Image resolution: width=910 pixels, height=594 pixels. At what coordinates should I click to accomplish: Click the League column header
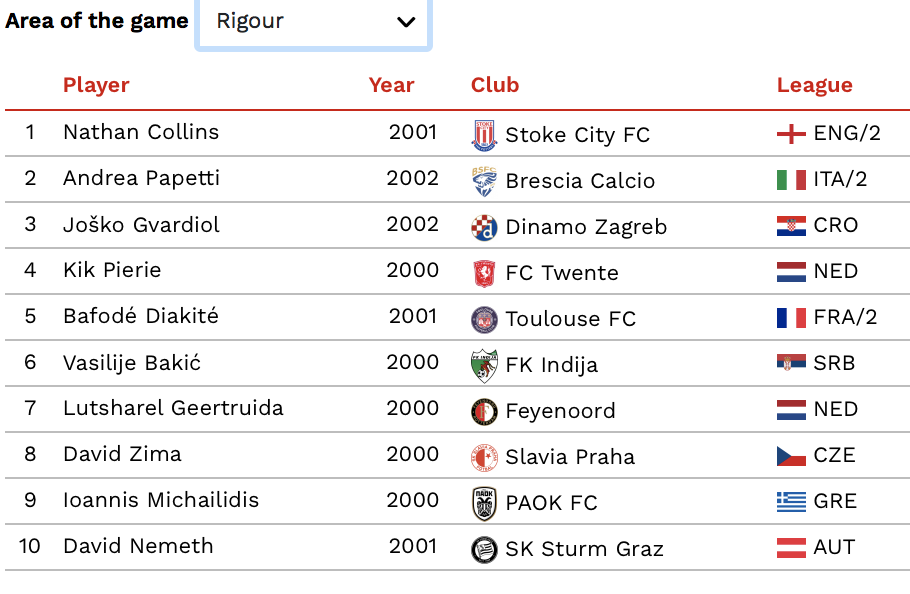click(x=815, y=85)
